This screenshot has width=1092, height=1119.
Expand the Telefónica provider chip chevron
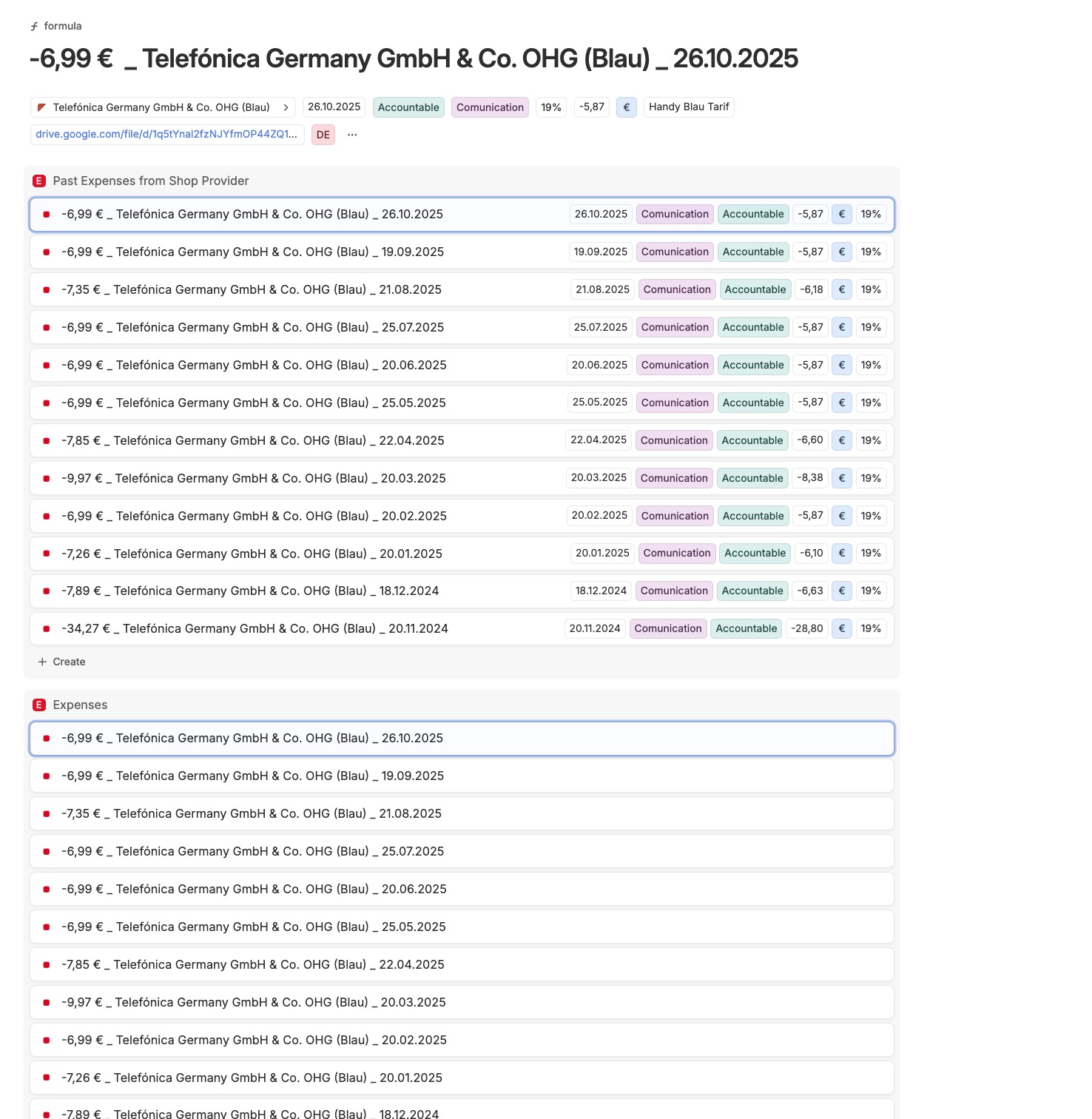[x=286, y=107]
